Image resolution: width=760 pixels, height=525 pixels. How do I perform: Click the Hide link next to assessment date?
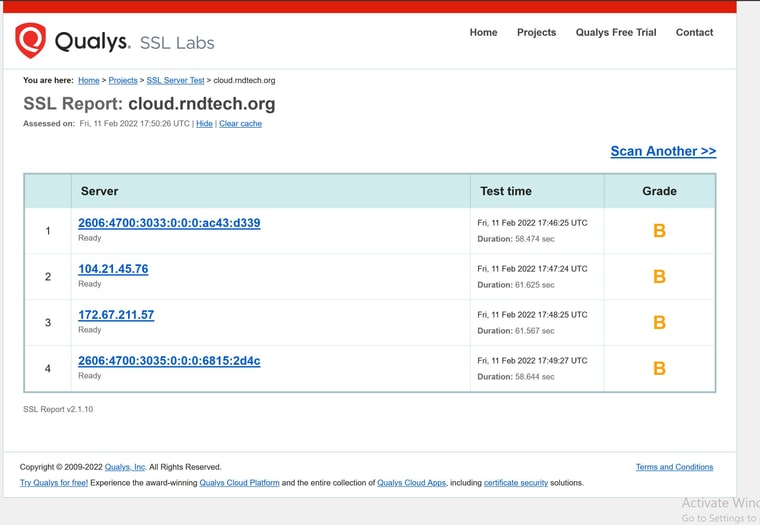204,124
